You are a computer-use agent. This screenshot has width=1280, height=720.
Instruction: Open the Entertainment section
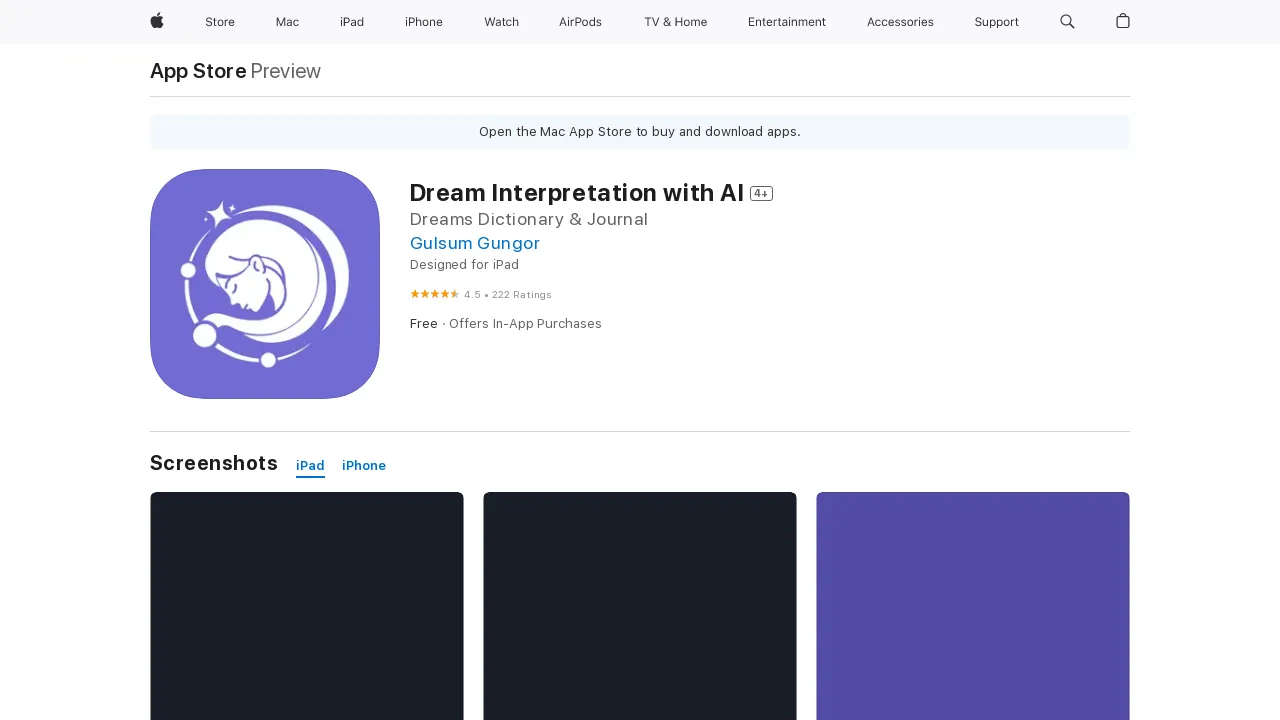pyautogui.click(x=786, y=22)
